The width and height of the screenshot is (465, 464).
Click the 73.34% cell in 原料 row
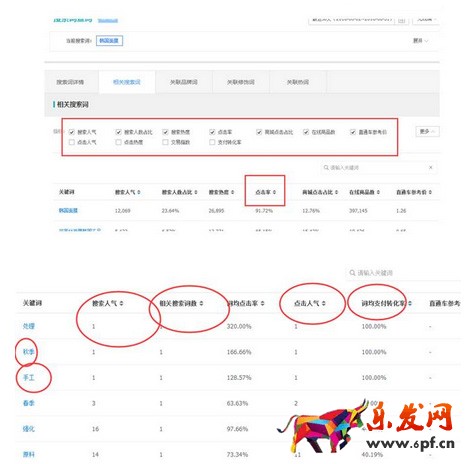237,455
